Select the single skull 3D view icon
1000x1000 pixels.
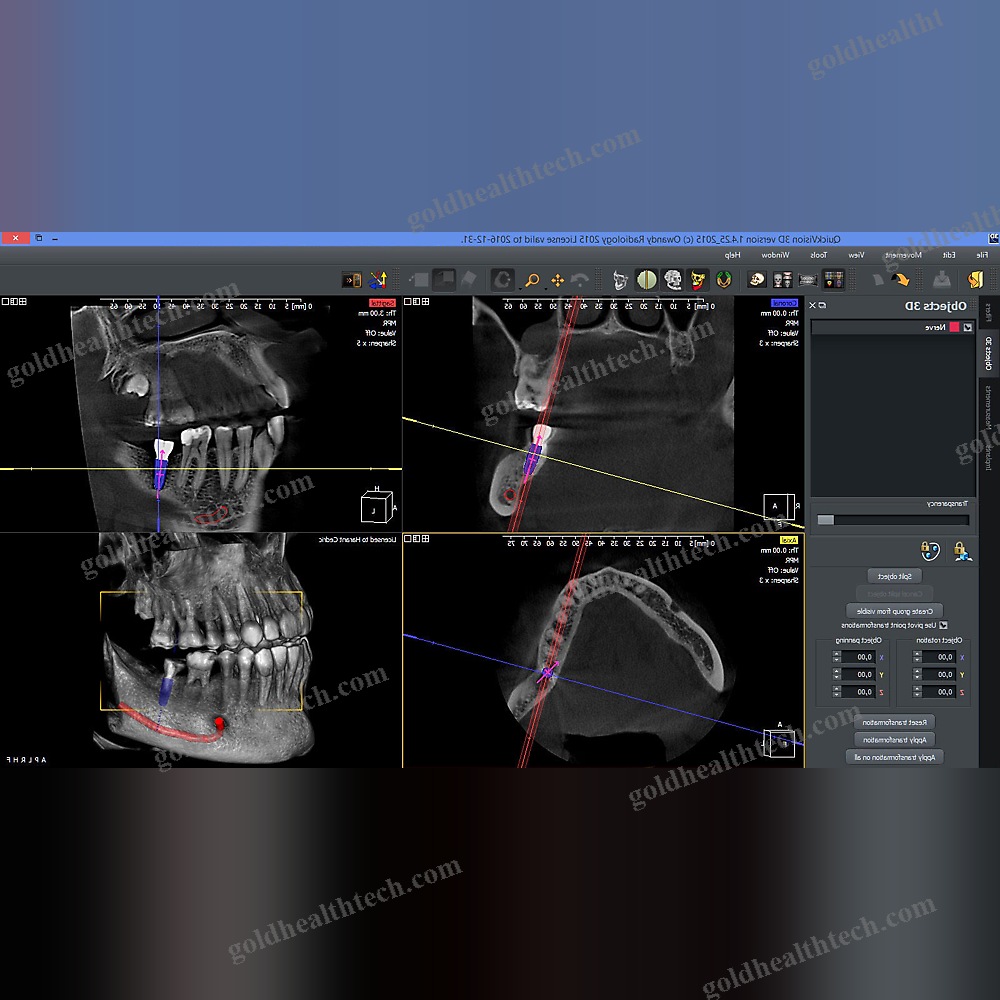click(756, 279)
